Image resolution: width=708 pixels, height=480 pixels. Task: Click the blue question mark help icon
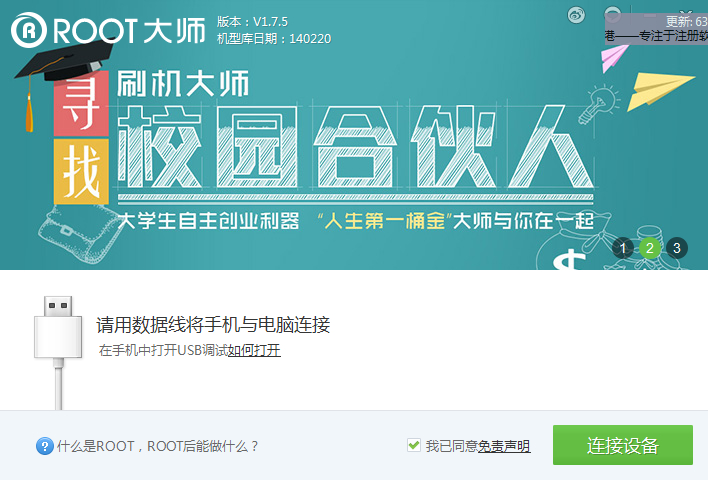click(x=45, y=446)
